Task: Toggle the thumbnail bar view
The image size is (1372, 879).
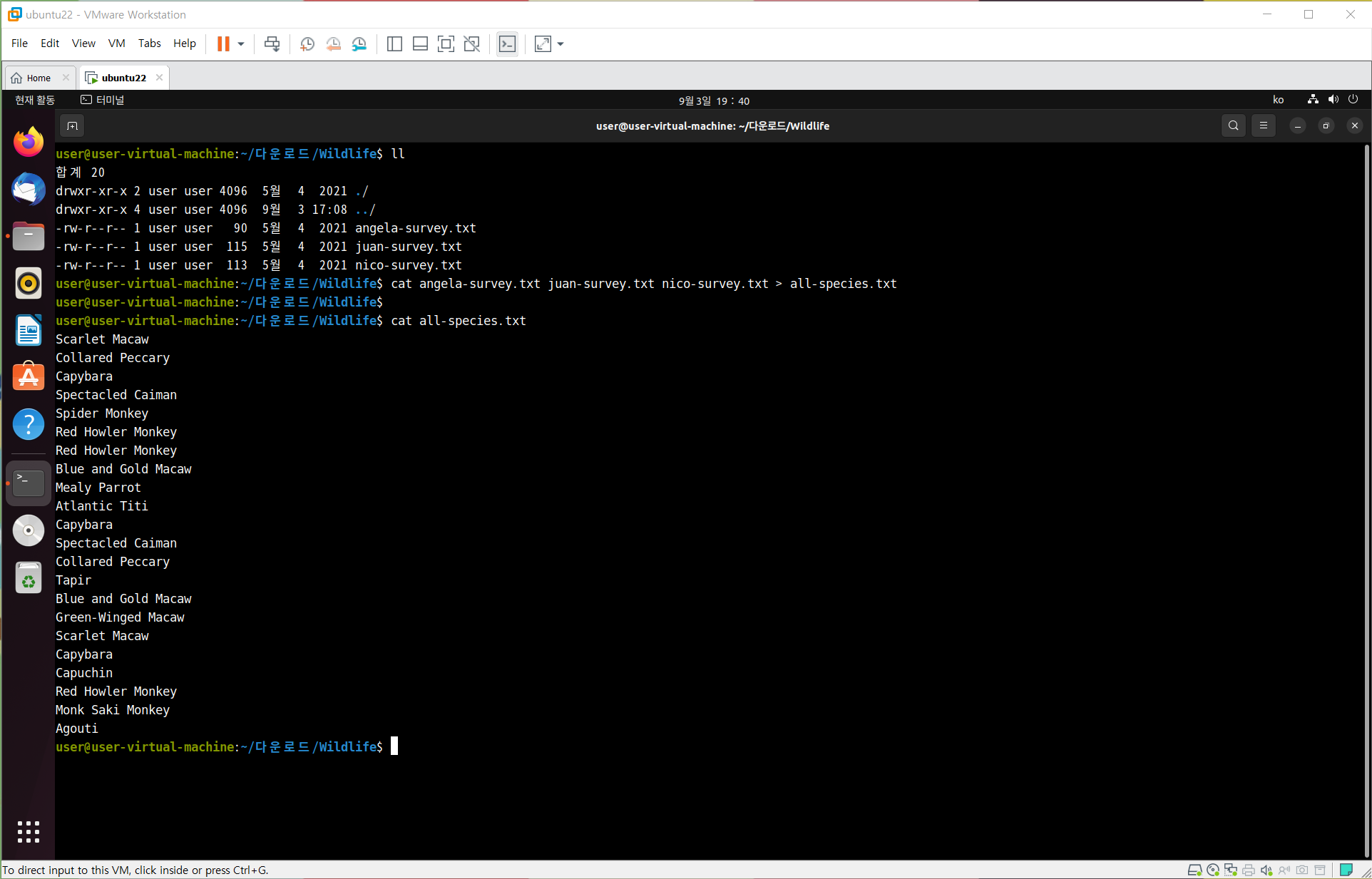Action: pos(420,44)
